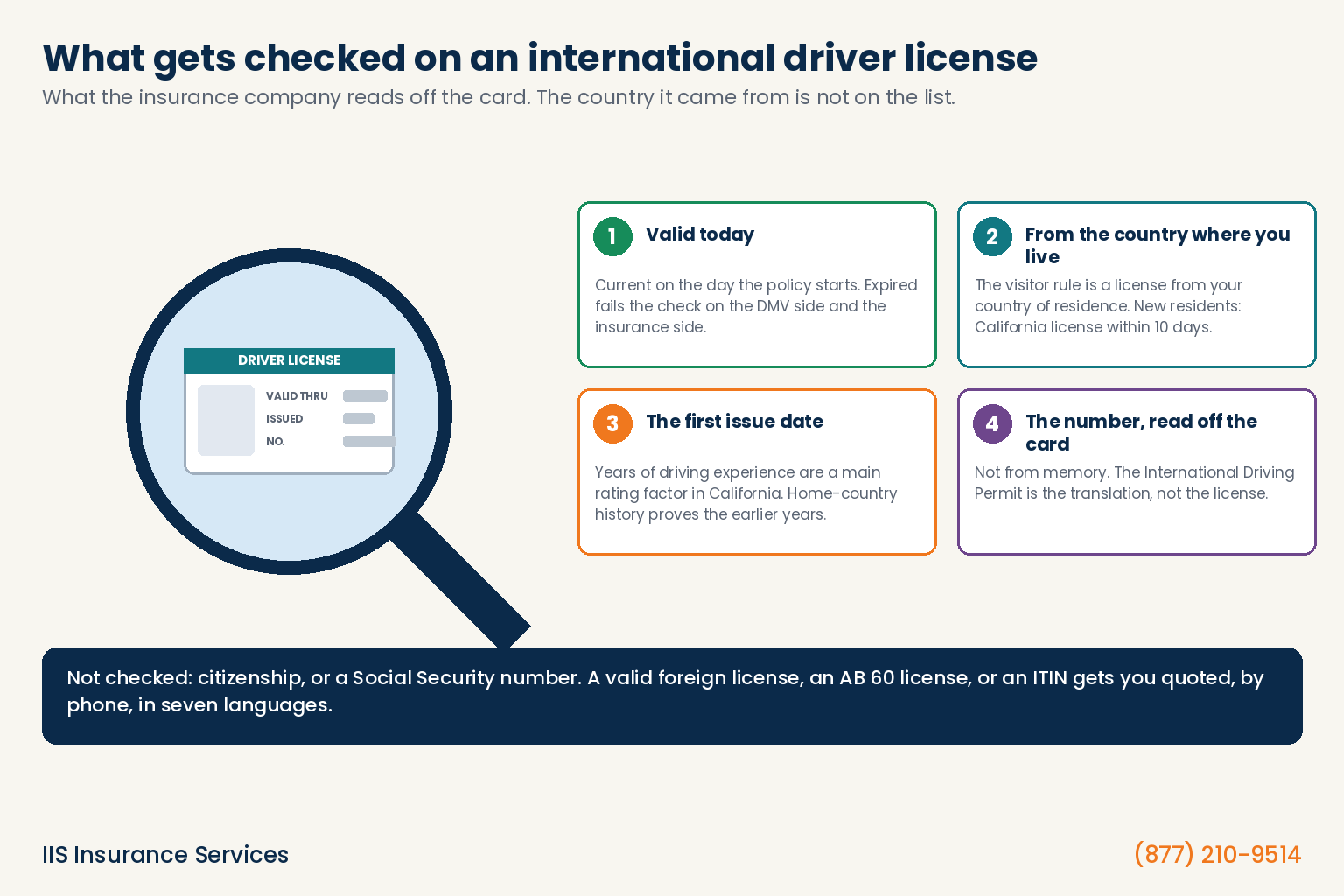The width and height of the screenshot is (1344, 896).
Task: Click the orange number 3 badge
Action: click(612, 423)
